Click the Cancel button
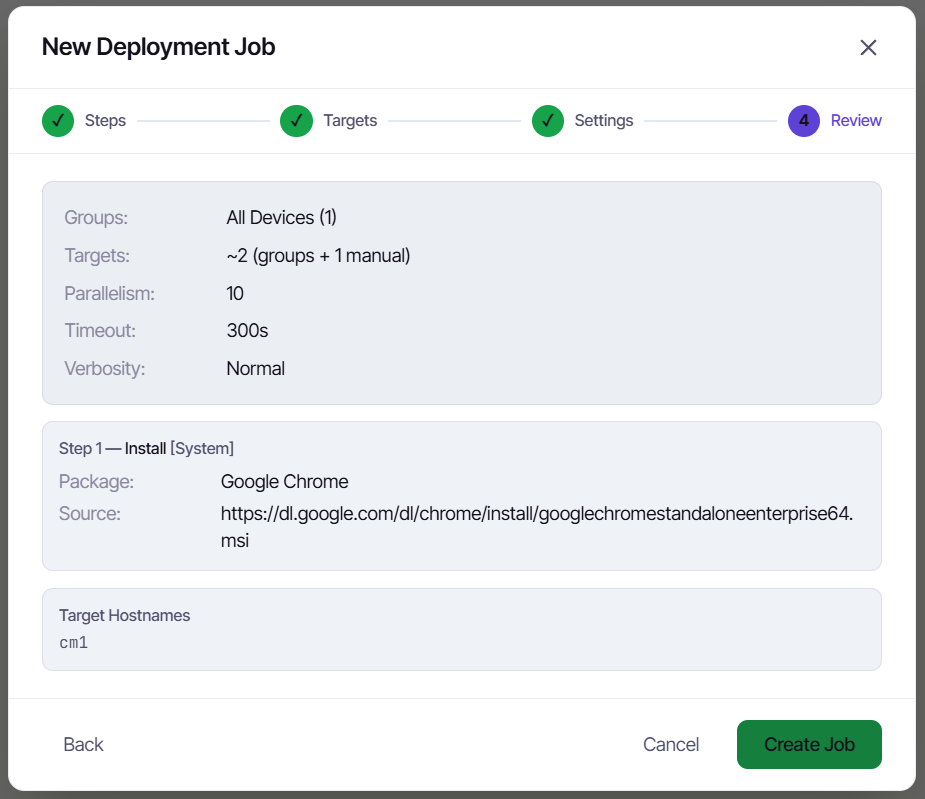 (x=671, y=744)
